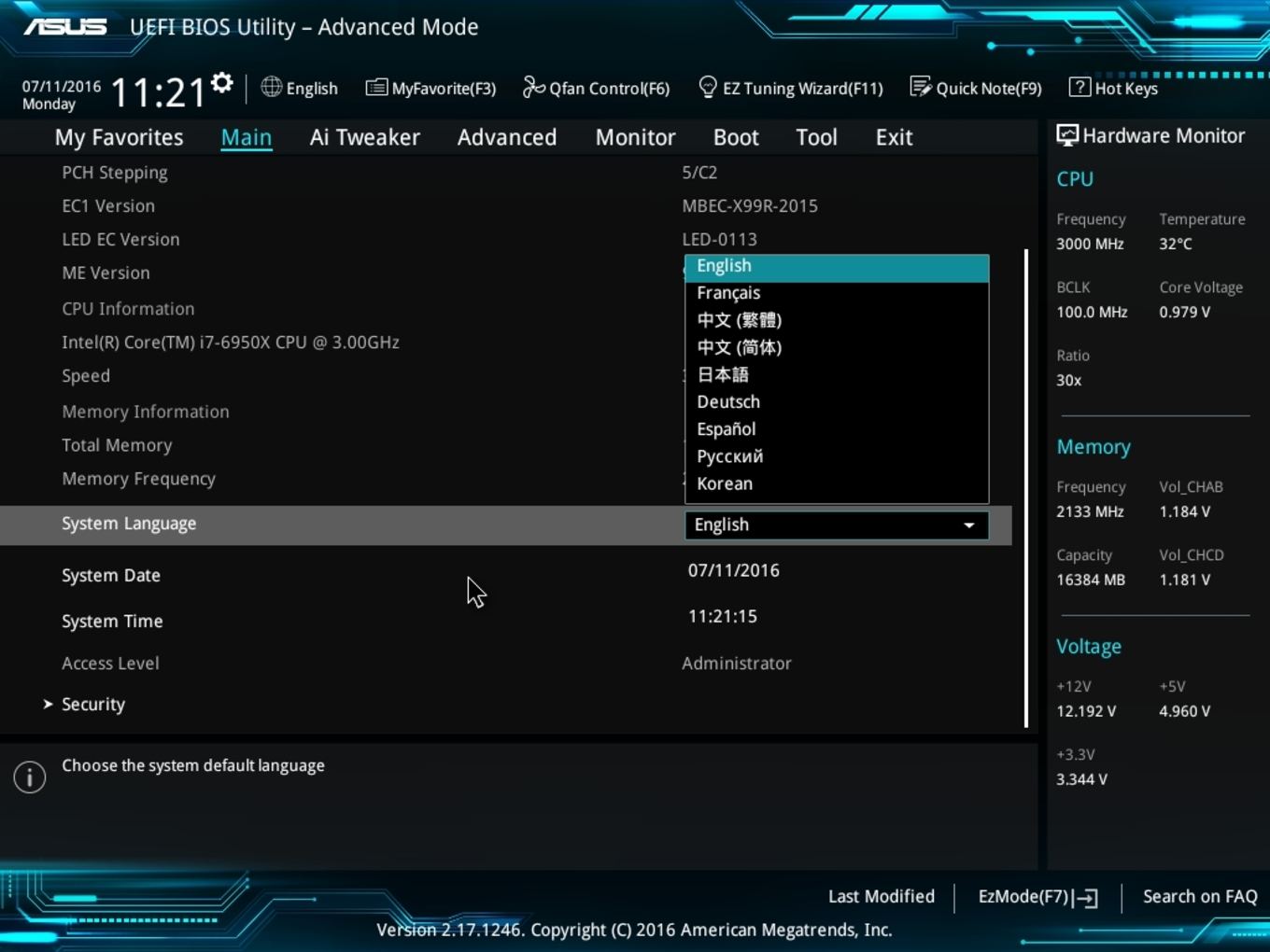Select English in the language list
Image resolution: width=1270 pixels, height=952 pixels.
tap(837, 267)
